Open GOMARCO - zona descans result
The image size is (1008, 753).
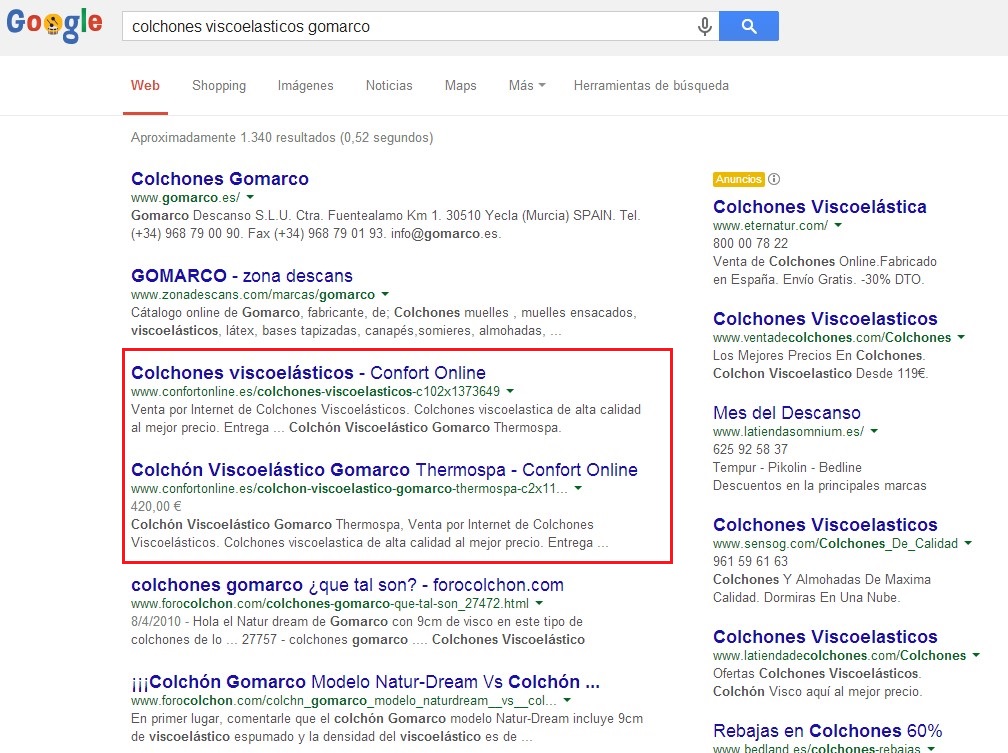point(241,276)
